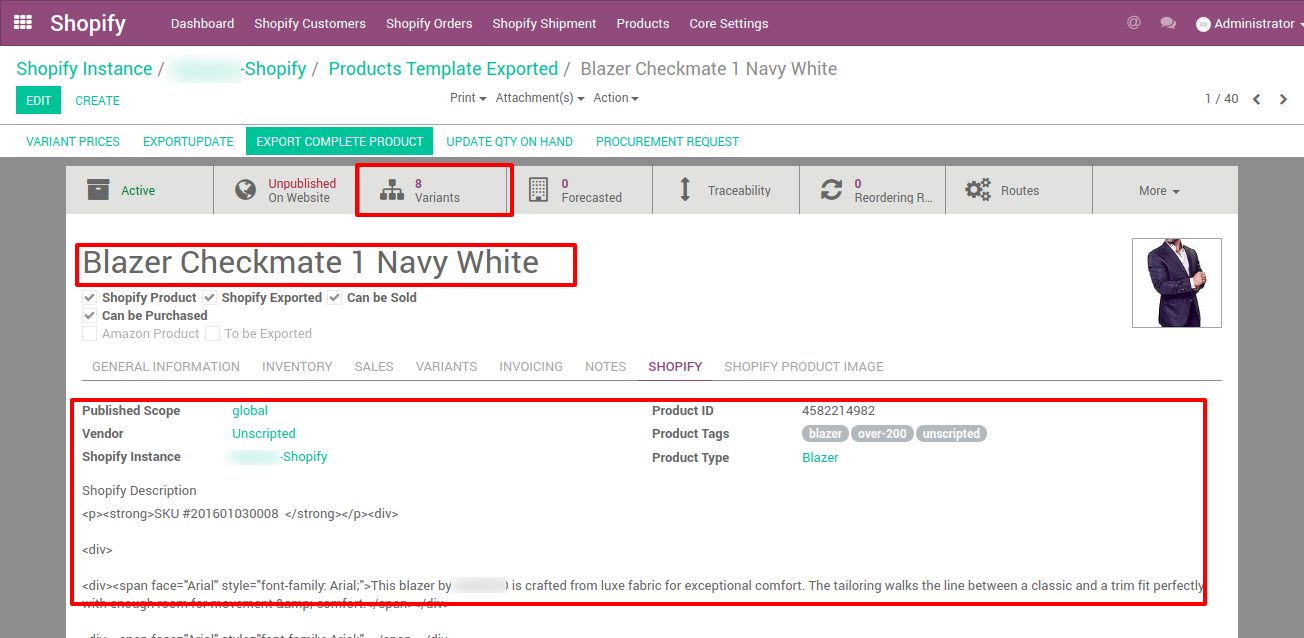The width and height of the screenshot is (1304, 638).
Task: Click the Forecasted building icon
Action: 539,190
